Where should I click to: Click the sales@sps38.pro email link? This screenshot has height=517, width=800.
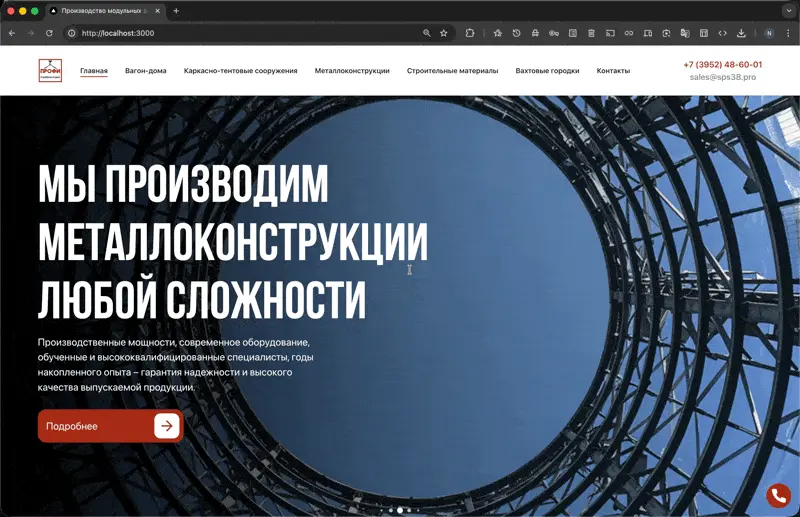(722, 77)
